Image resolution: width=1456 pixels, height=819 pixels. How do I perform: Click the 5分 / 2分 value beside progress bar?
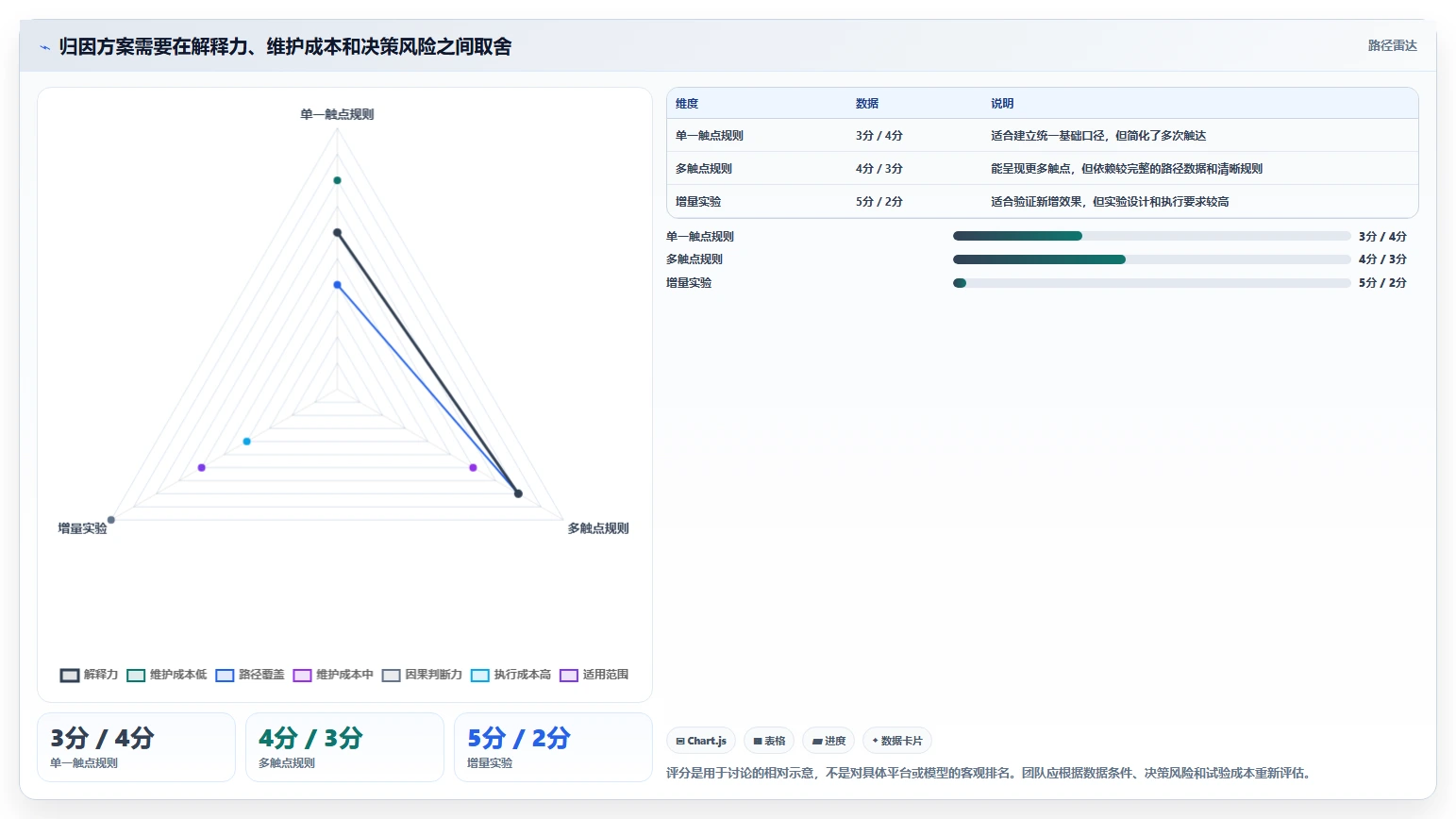point(1382,283)
